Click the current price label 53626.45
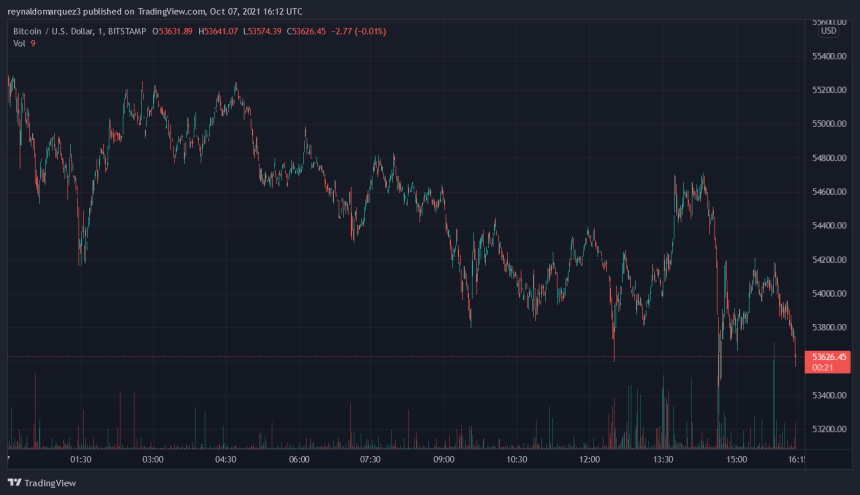 pyautogui.click(x=830, y=357)
